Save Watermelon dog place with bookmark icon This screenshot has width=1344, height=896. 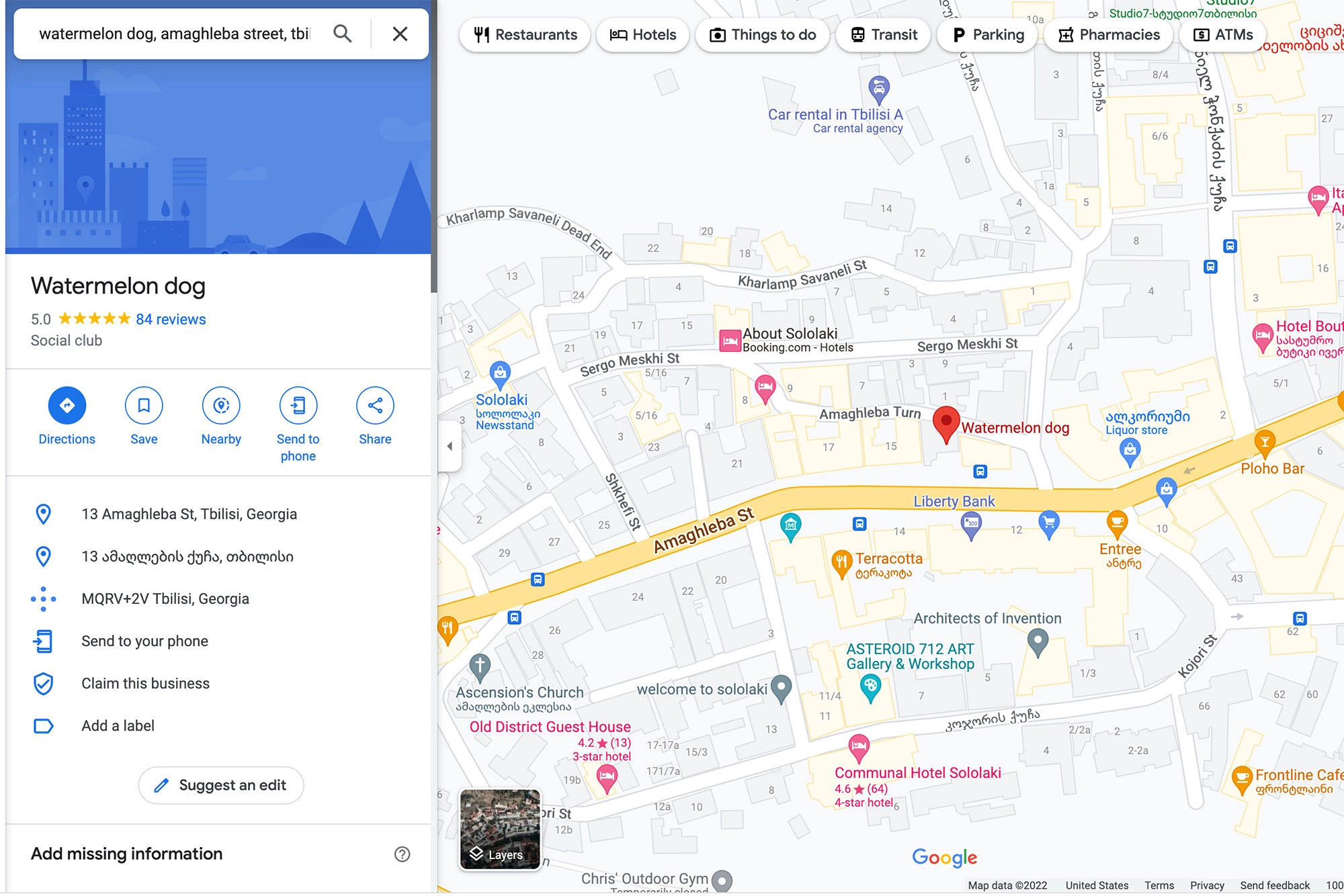pyautogui.click(x=144, y=406)
